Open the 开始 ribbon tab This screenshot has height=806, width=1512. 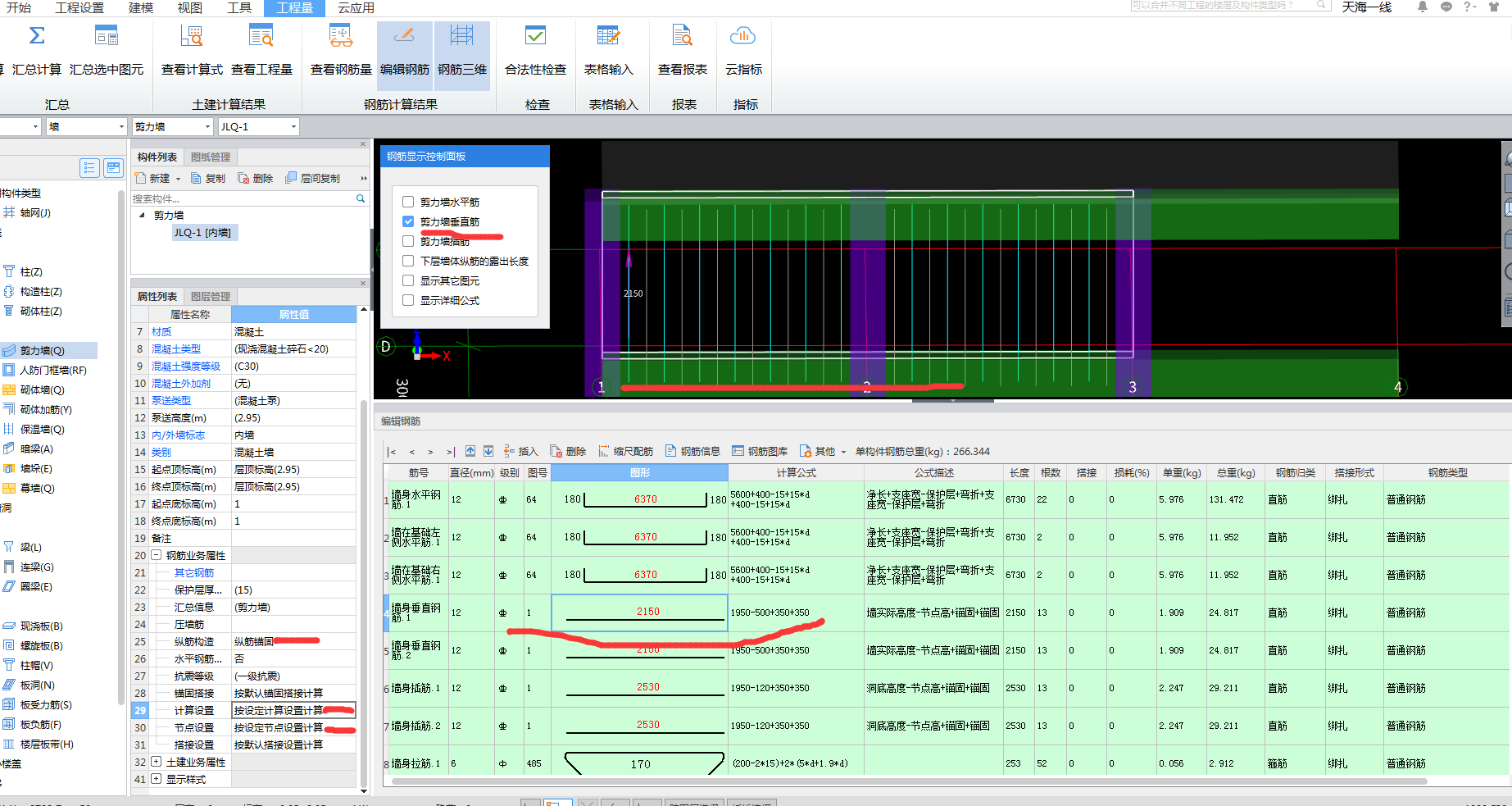[19, 7]
